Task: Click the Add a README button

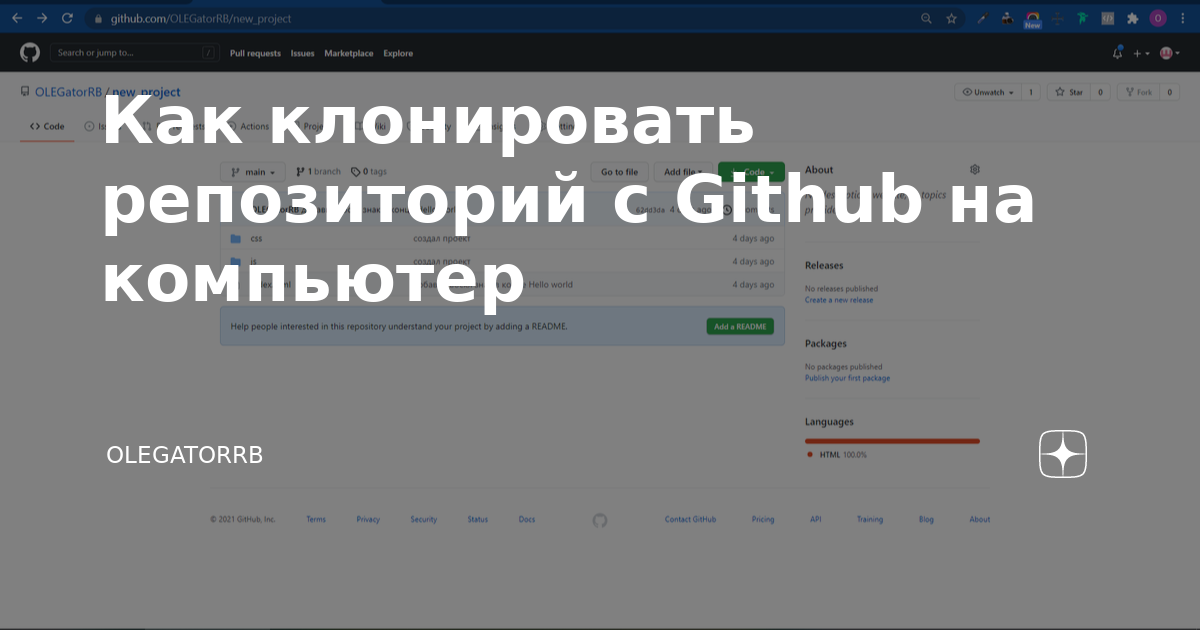Action: (x=740, y=327)
